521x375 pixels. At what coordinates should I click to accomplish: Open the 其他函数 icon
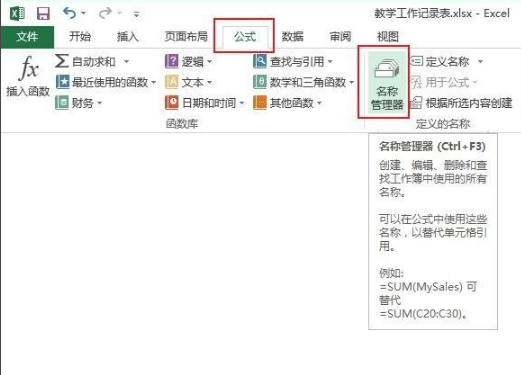click(260, 103)
